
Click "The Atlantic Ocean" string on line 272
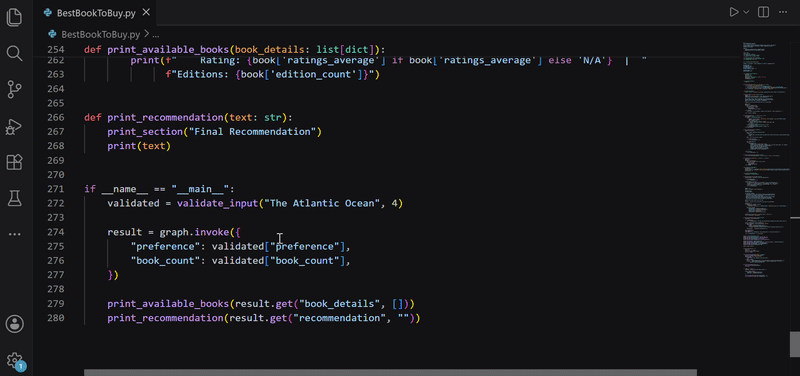point(322,203)
